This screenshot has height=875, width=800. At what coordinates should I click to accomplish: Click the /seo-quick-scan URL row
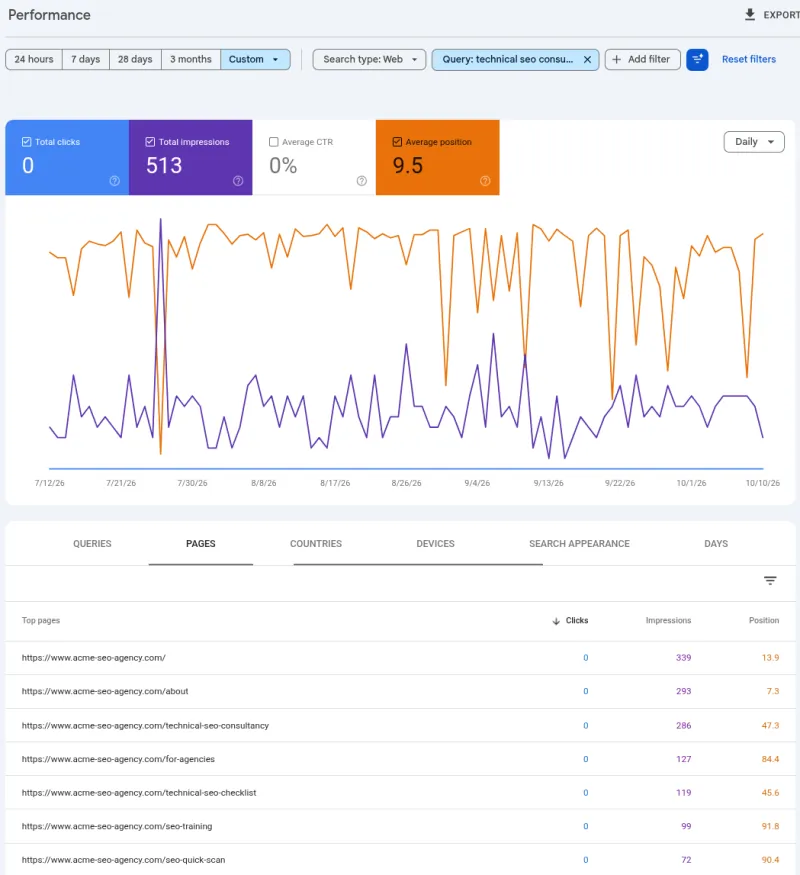400,860
